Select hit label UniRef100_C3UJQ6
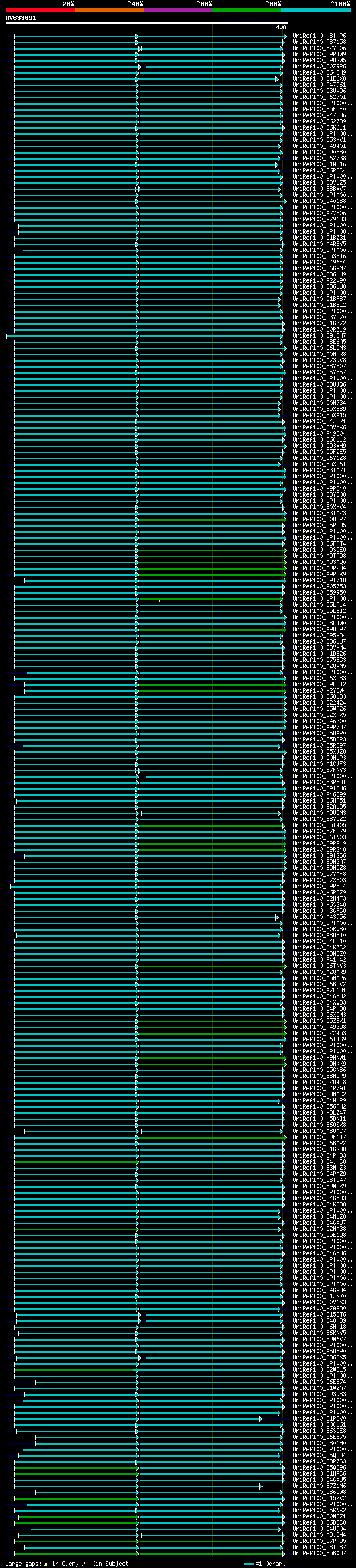Image resolution: width=356 pixels, height=1568 pixels. click(x=319, y=385)
